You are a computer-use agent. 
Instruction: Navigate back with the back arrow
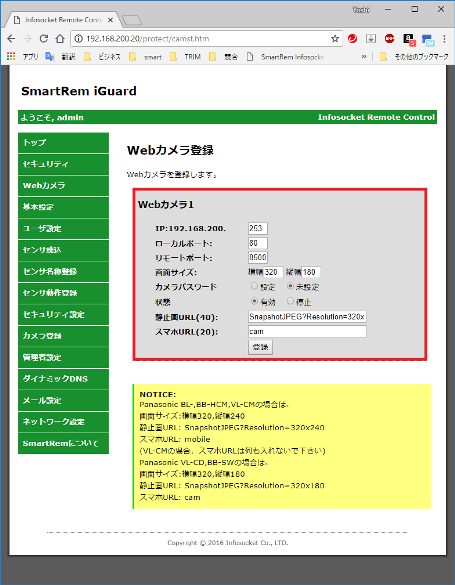click(x=11, y=38)
